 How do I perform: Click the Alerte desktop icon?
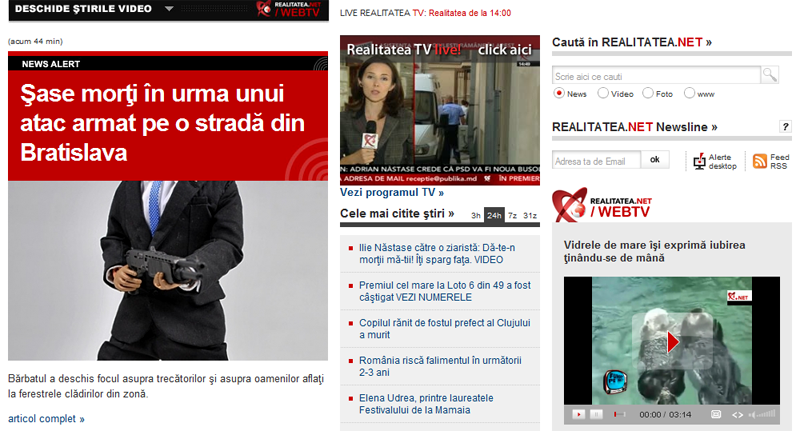(x=699, y=162)
